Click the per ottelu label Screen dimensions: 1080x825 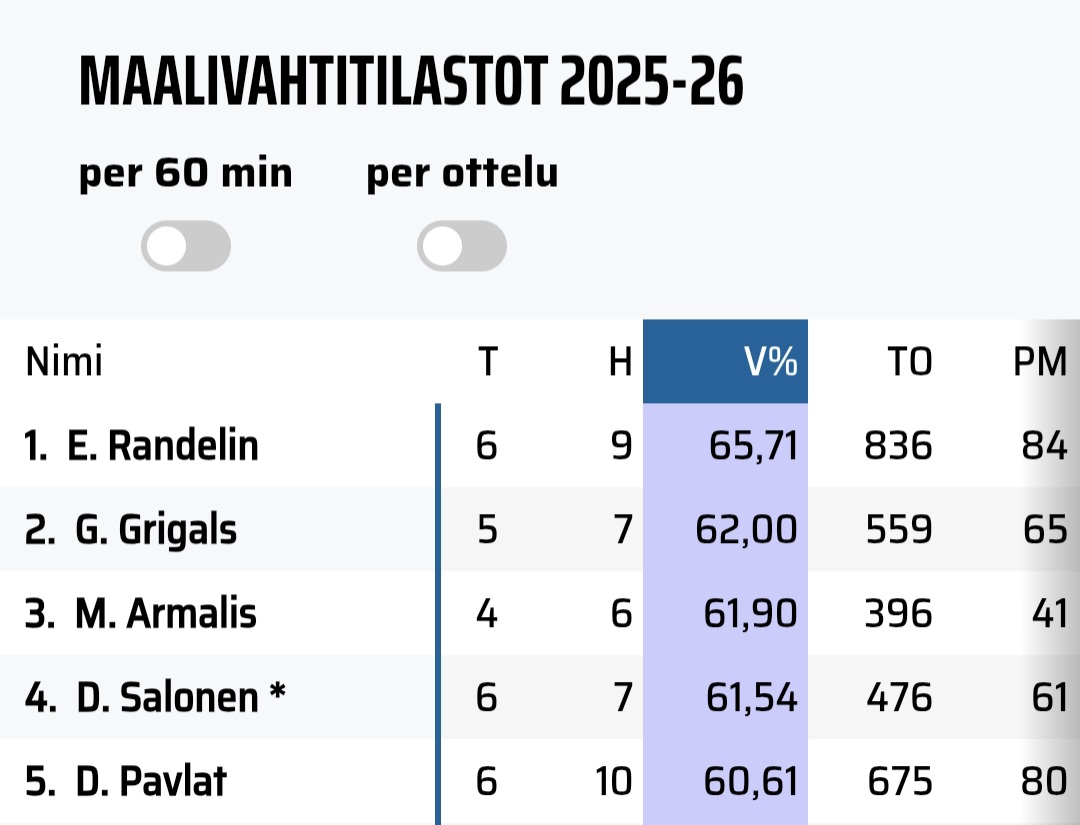(x=462, y=174)
